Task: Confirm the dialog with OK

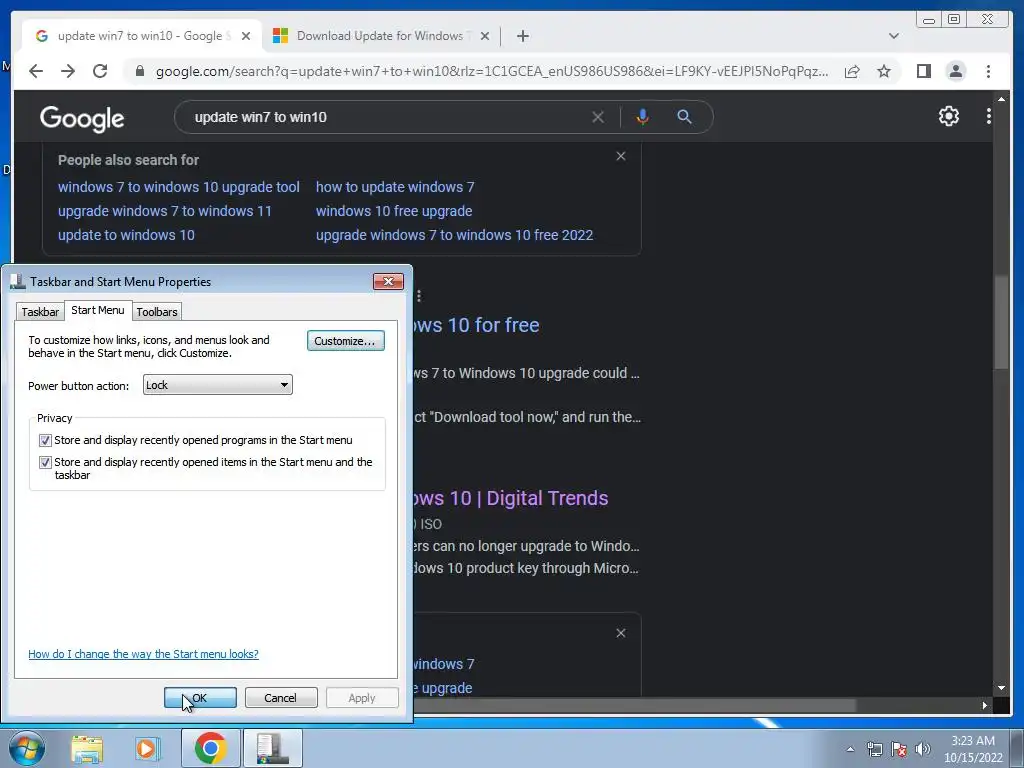Action: click(x=200, y=697)
